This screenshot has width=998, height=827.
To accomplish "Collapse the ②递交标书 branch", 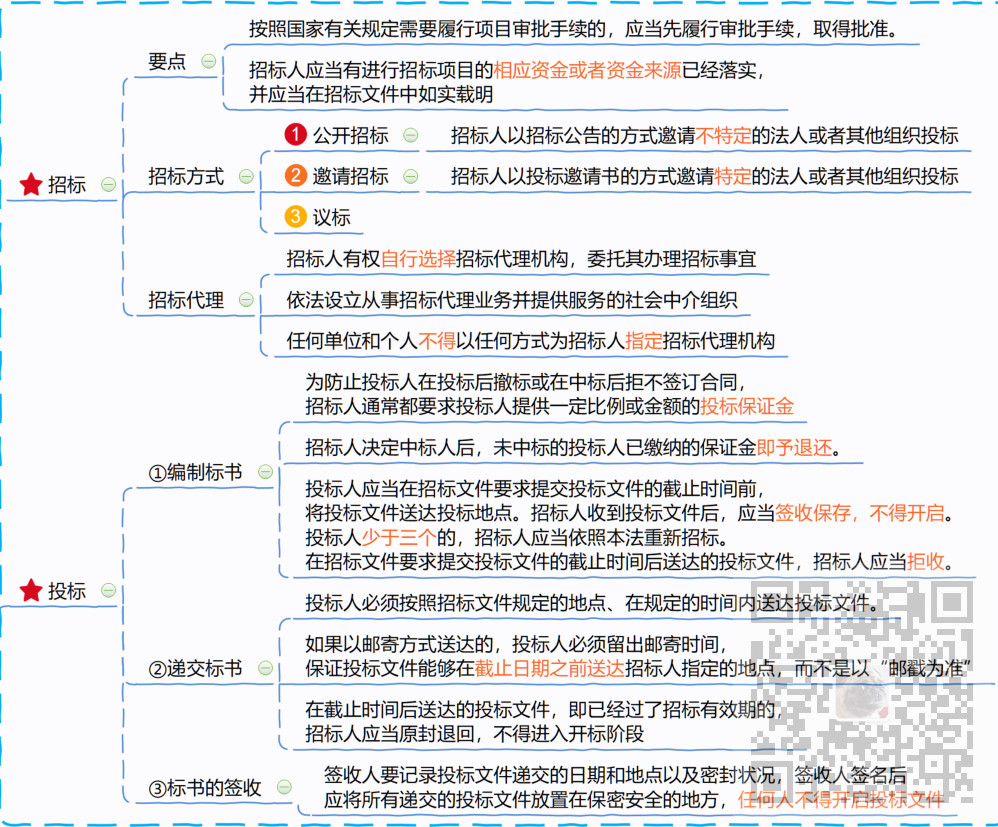I will (265, 668).
